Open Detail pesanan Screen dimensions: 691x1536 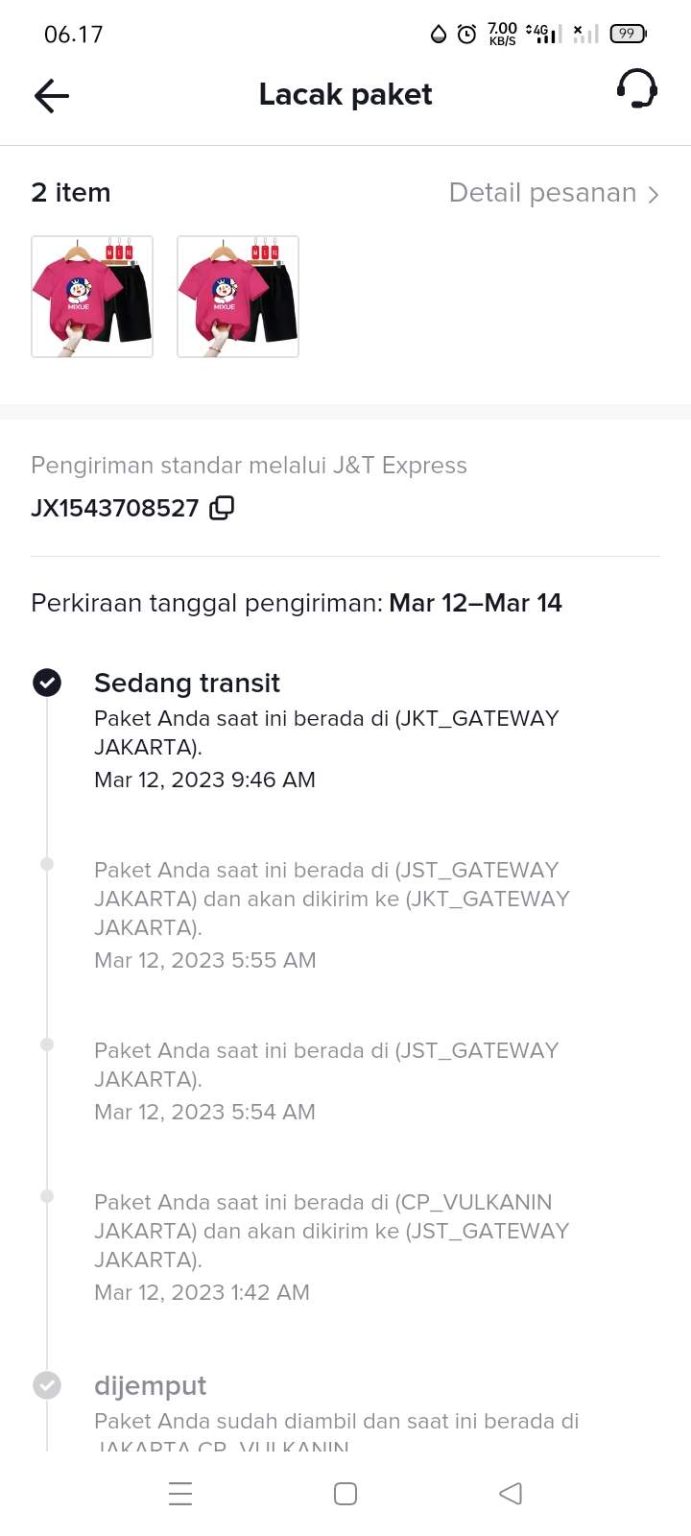(x=543, y=192)
